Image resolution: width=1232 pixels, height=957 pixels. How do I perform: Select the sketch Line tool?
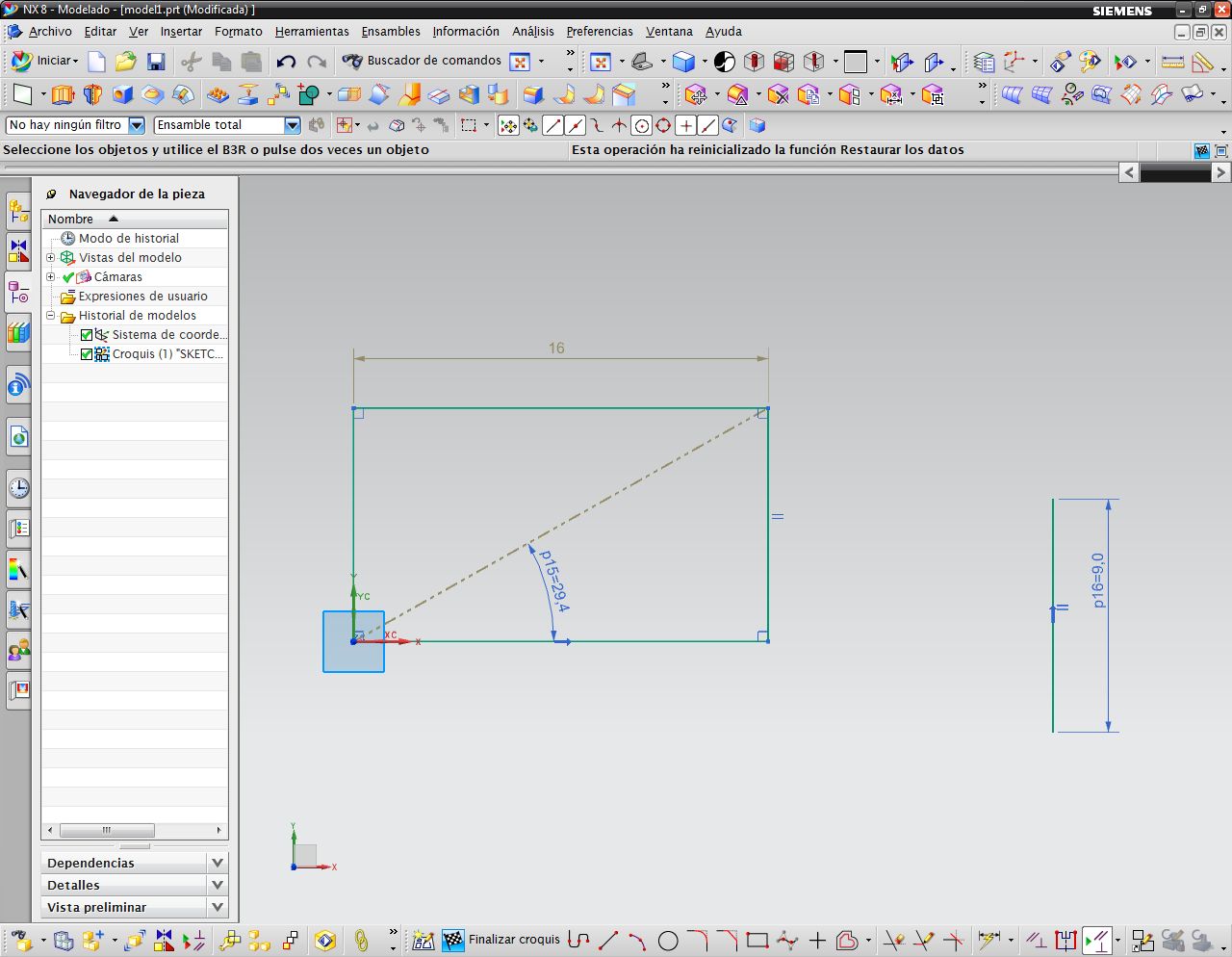coord(608,940)
